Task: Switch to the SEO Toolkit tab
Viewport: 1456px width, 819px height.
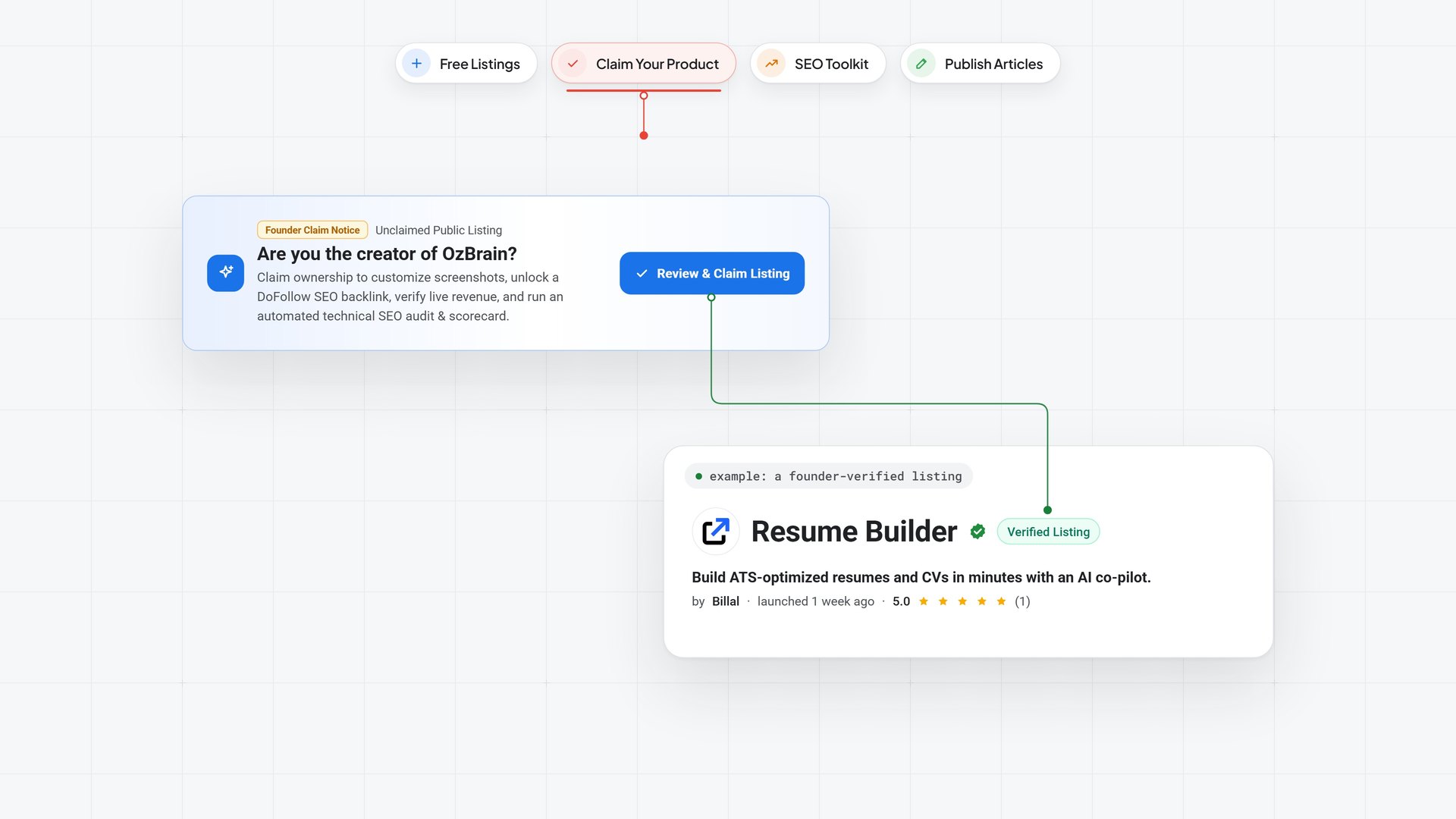Action: tap(818, 64)
